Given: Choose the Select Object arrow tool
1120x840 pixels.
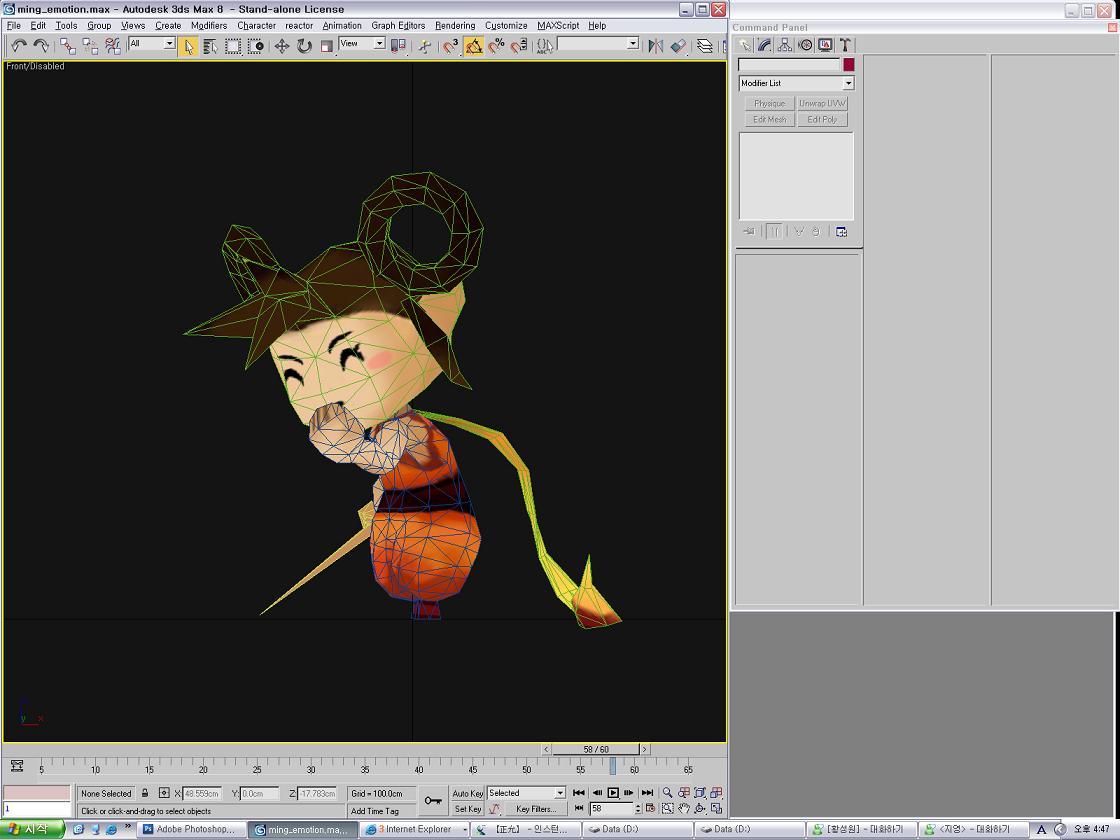Looking at the screenshot, I should (188, 46).
